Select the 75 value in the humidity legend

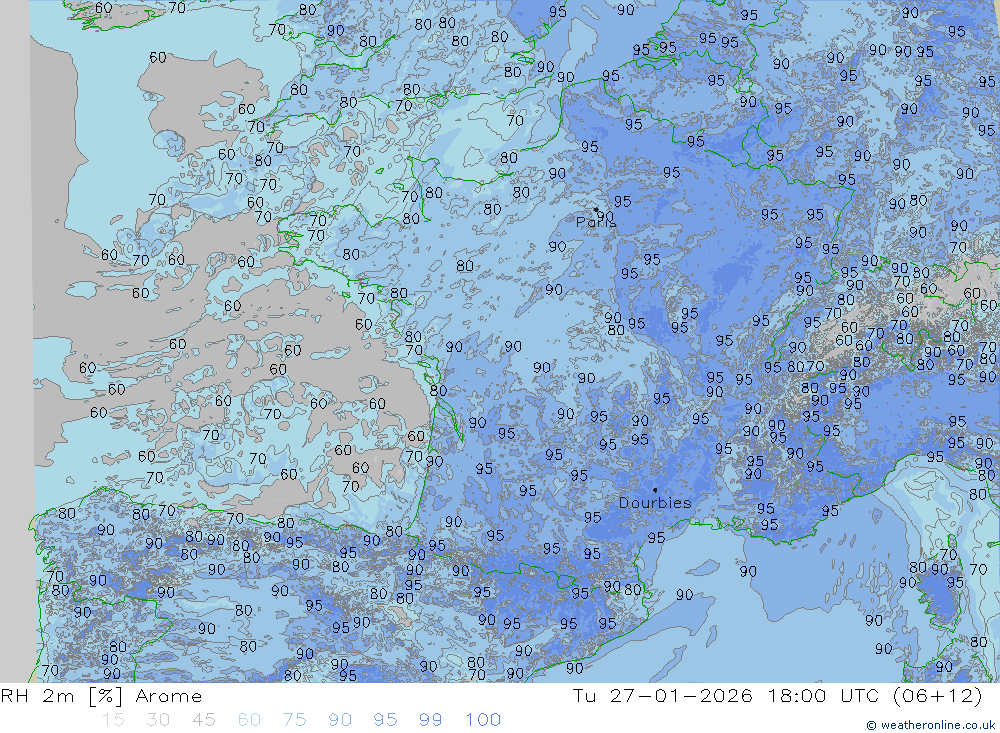pyautogui.click(x=294, y=720)
